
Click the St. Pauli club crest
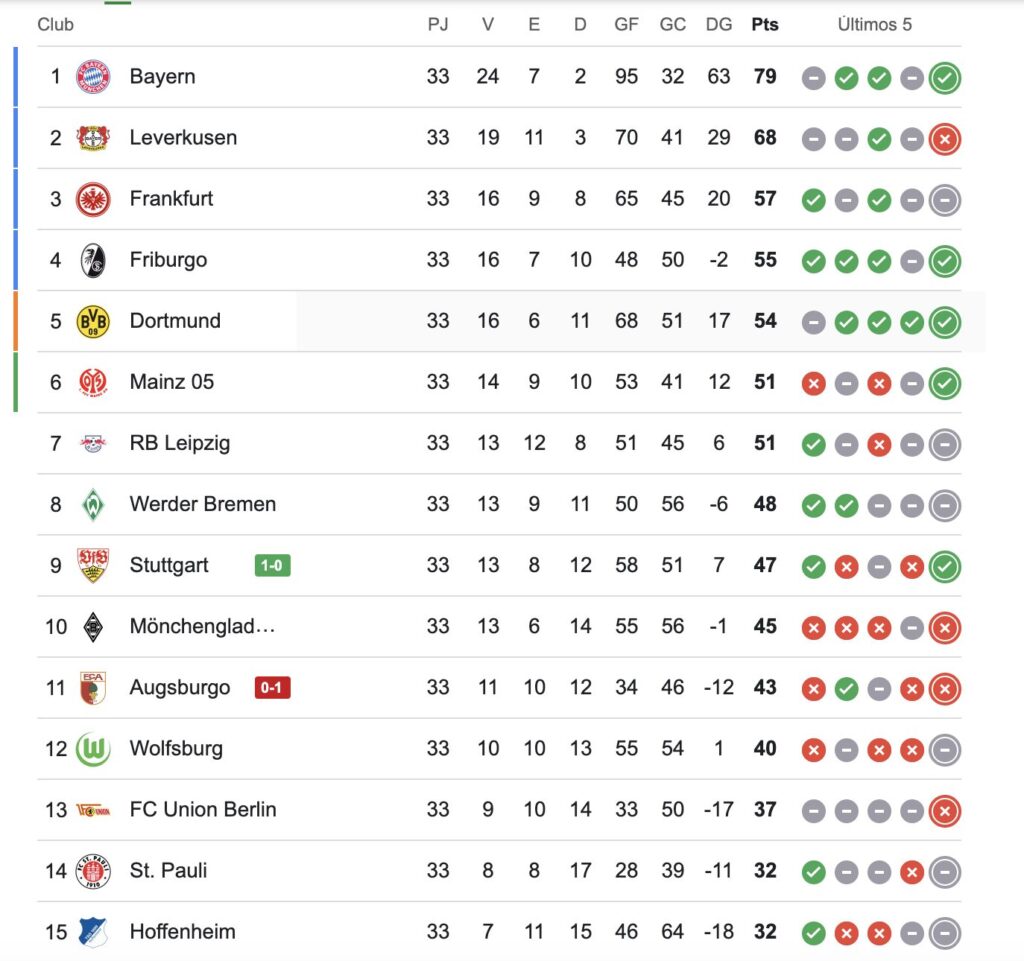click(93, 871)
